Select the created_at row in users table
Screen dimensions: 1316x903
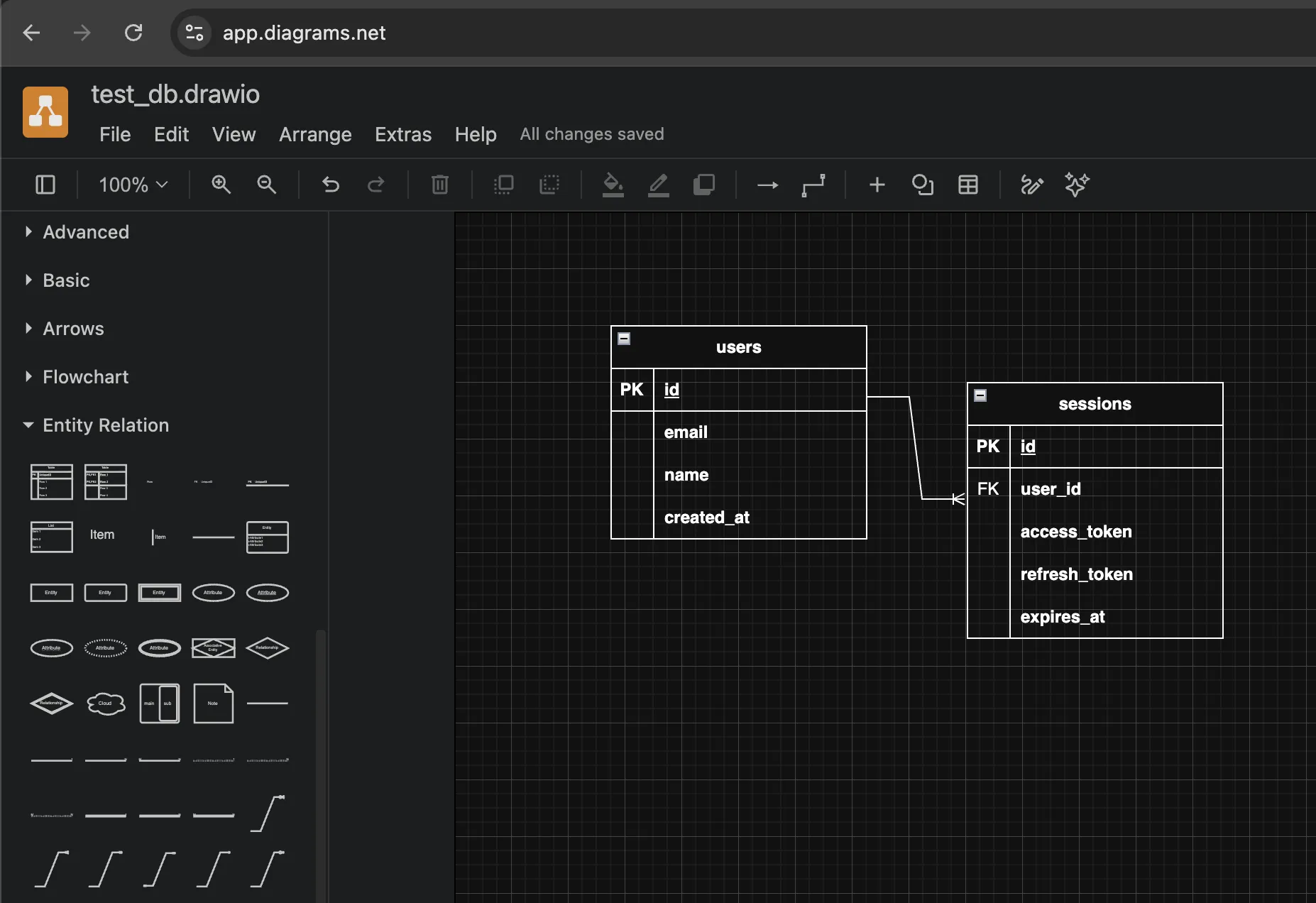tap(738, 518)
